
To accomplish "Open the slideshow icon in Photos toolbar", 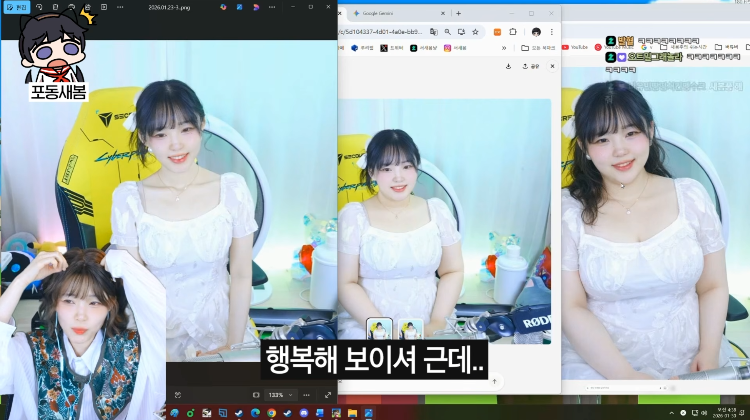I will click(x=104, y=7).
